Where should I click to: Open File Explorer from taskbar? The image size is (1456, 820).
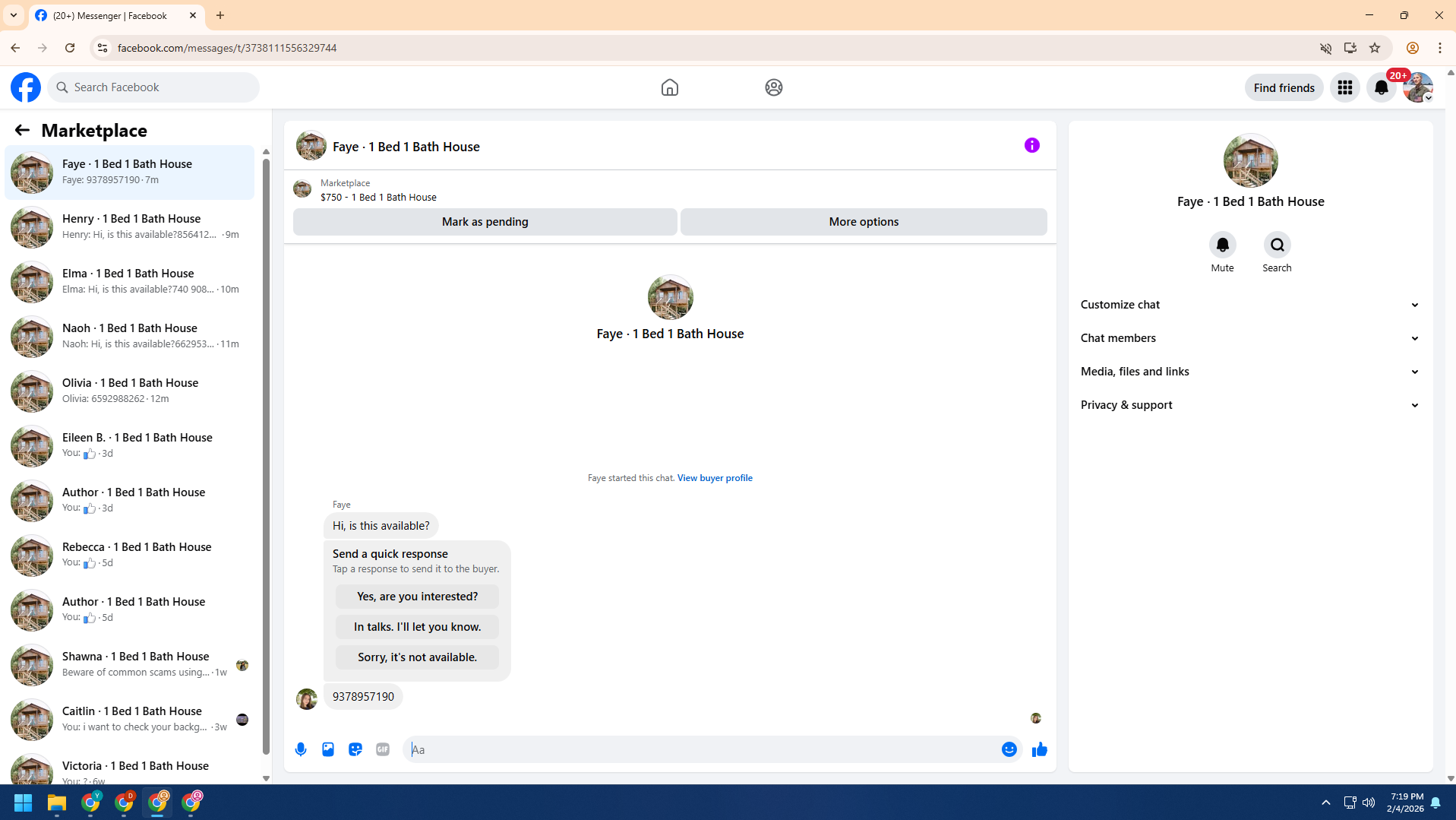click(x=57, y=803)
